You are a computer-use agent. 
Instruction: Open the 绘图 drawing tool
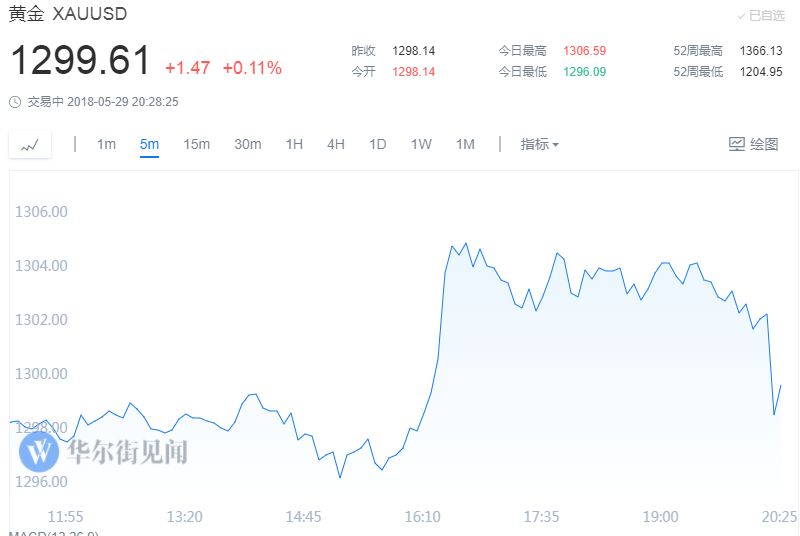[753, 144]
